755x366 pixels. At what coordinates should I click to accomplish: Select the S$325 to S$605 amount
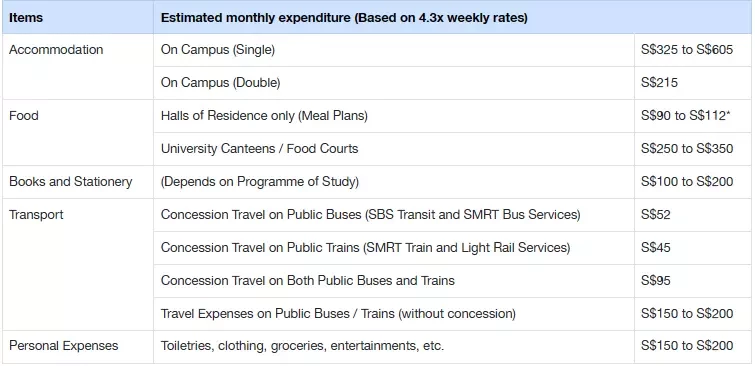point(687,50)
